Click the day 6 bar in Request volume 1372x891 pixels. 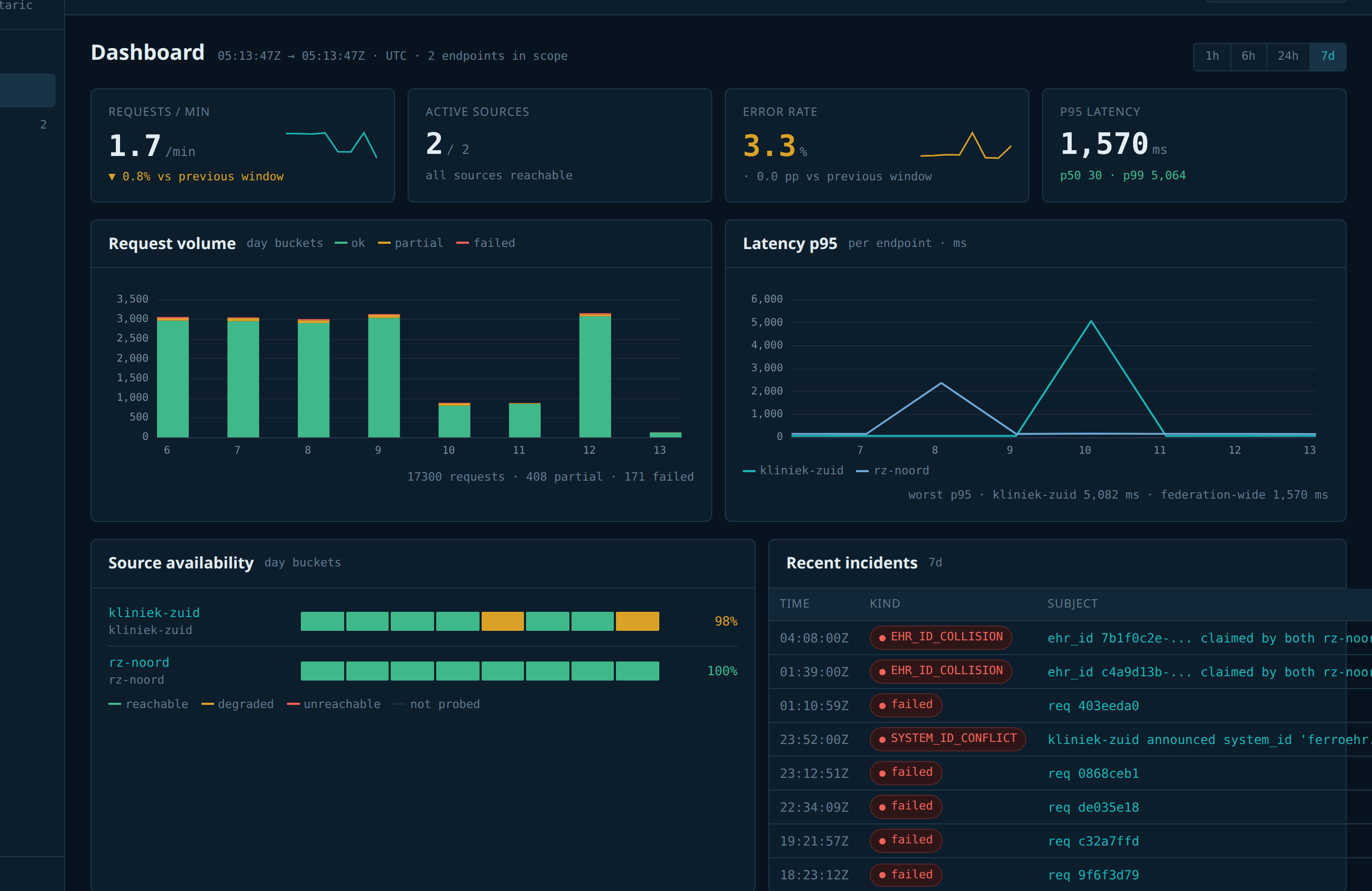[173, 377]
